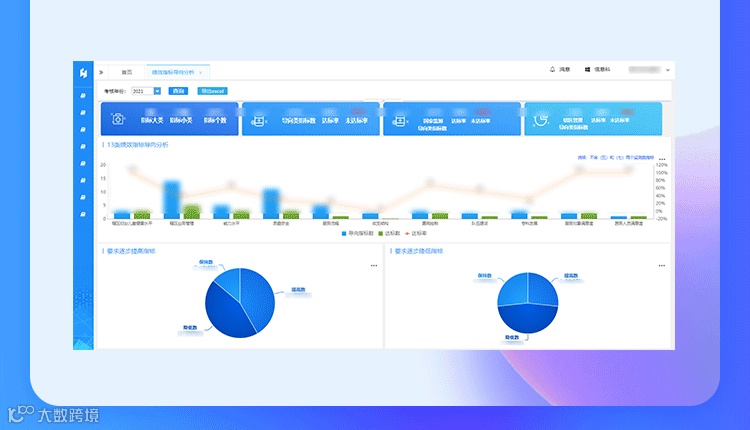Click the 要求逐步降低指标 section title
Viewport: 750px width, 430px height.
point(419,251)
